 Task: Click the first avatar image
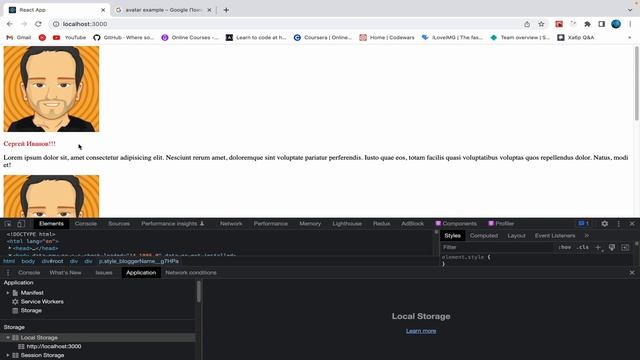pos(51,89)
